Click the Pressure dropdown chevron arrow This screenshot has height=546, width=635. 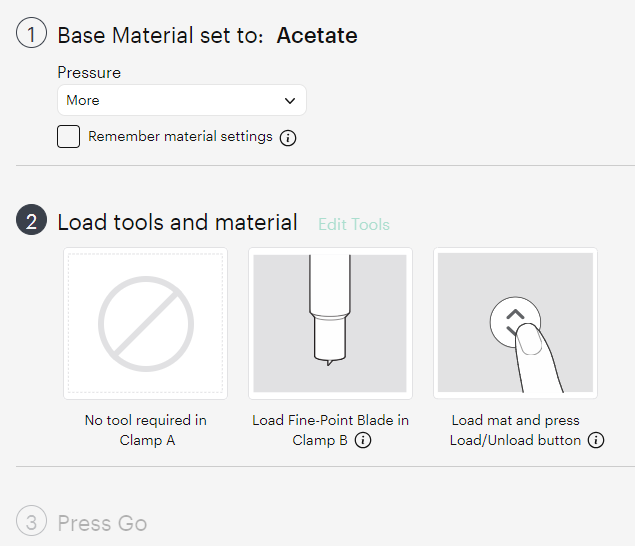(x=290, y=100)
